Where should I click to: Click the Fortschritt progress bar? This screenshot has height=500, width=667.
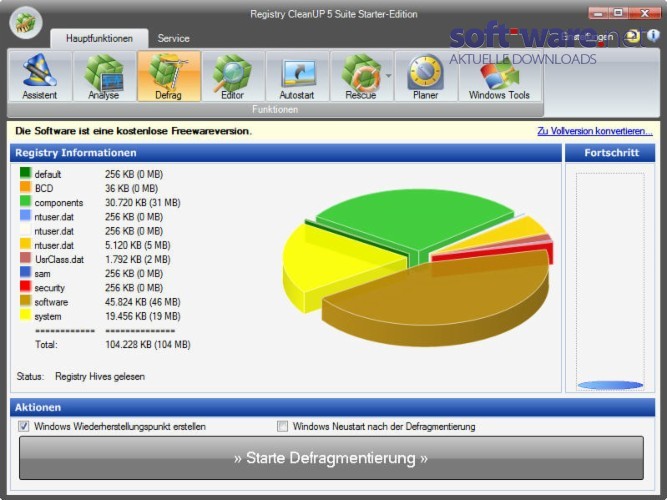pyautogui.click(x=610, y=281)
